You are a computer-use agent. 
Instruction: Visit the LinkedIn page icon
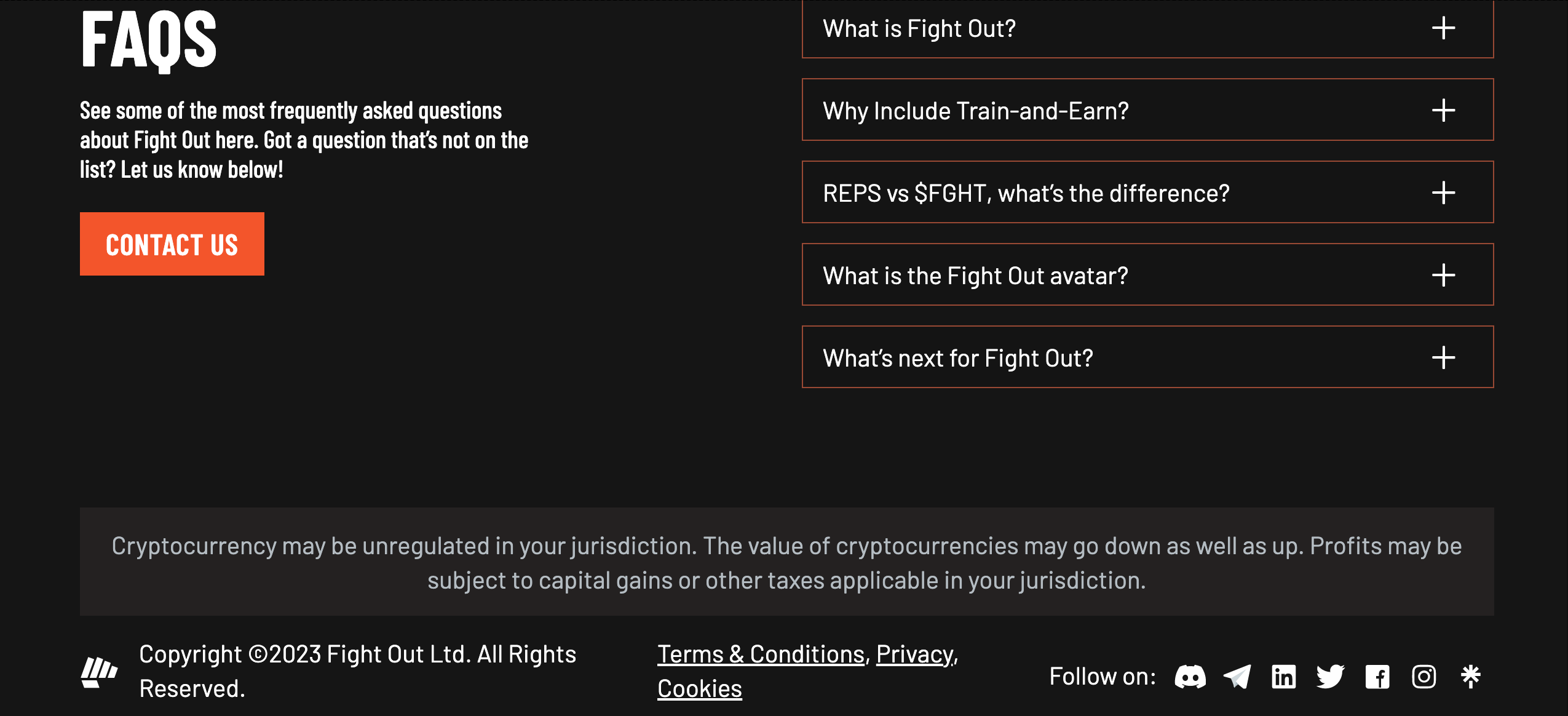click(1284, 677)
